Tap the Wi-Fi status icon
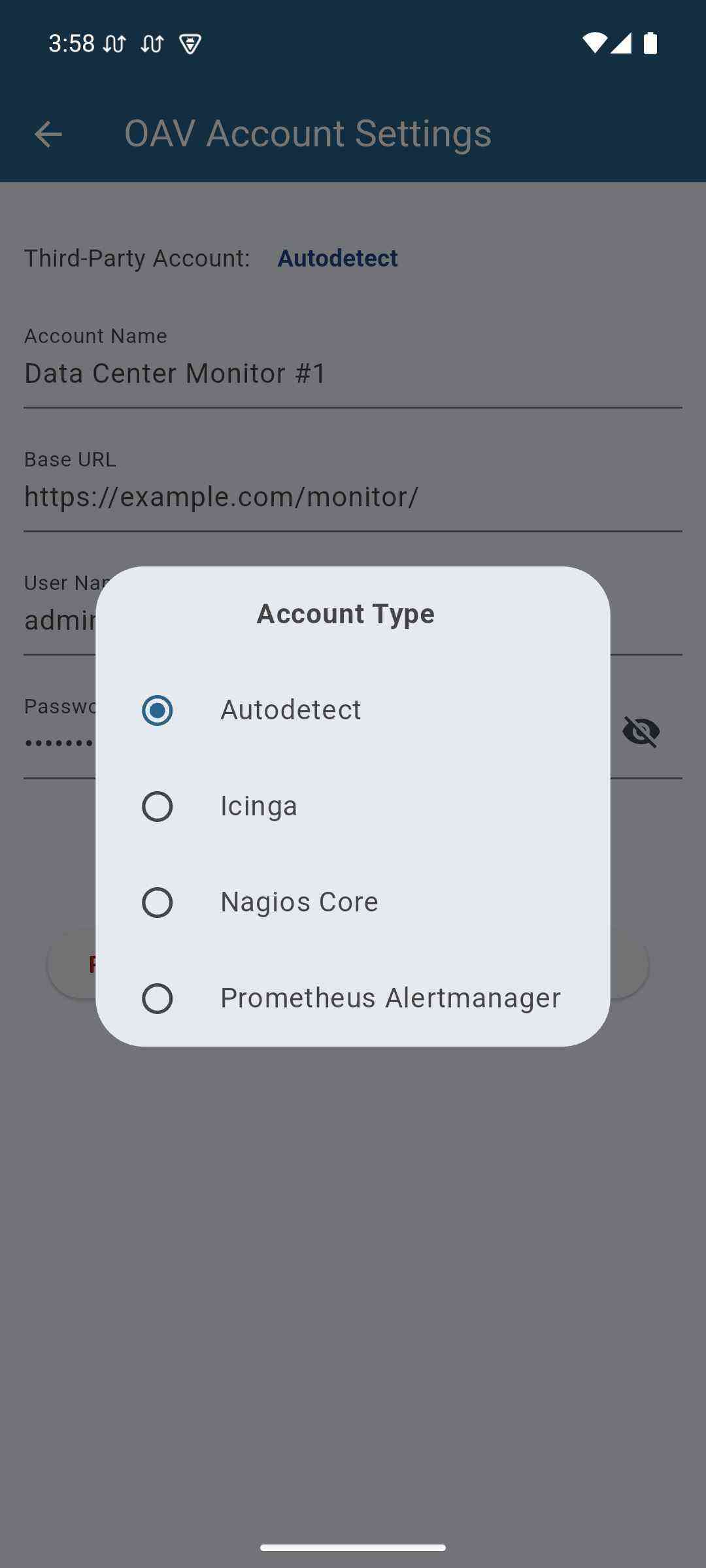The height and width of the screenshot is (1568, 706). pyautogui.click(x=594, y=43)
